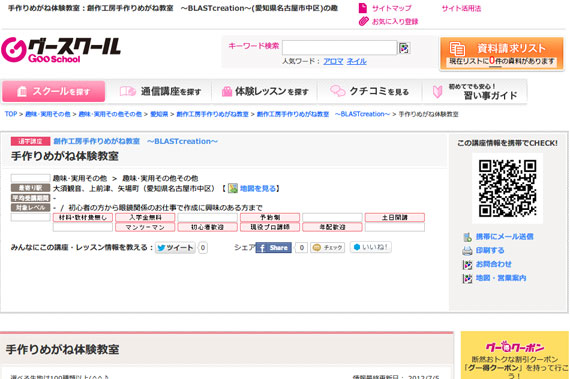
Task: Click the keyword search submit icon
Action: [x=404, y=48]
